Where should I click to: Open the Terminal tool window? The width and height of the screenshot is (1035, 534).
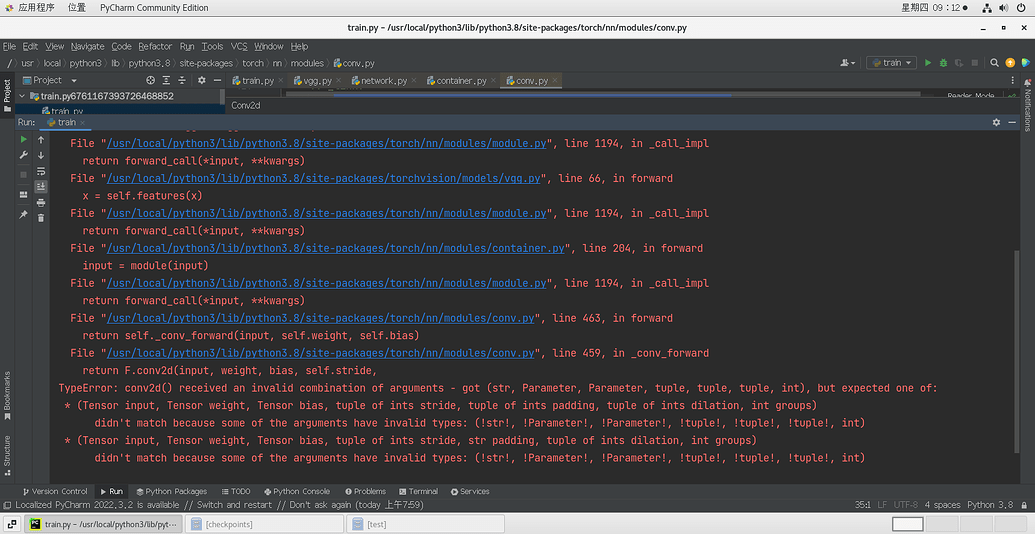point(418,491)
